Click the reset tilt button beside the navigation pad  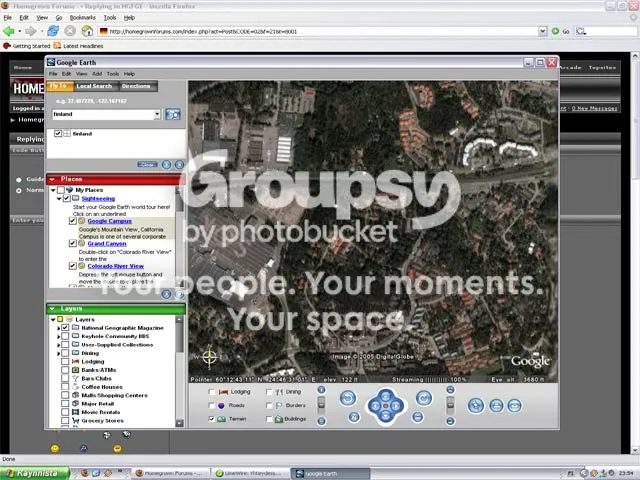417,417
